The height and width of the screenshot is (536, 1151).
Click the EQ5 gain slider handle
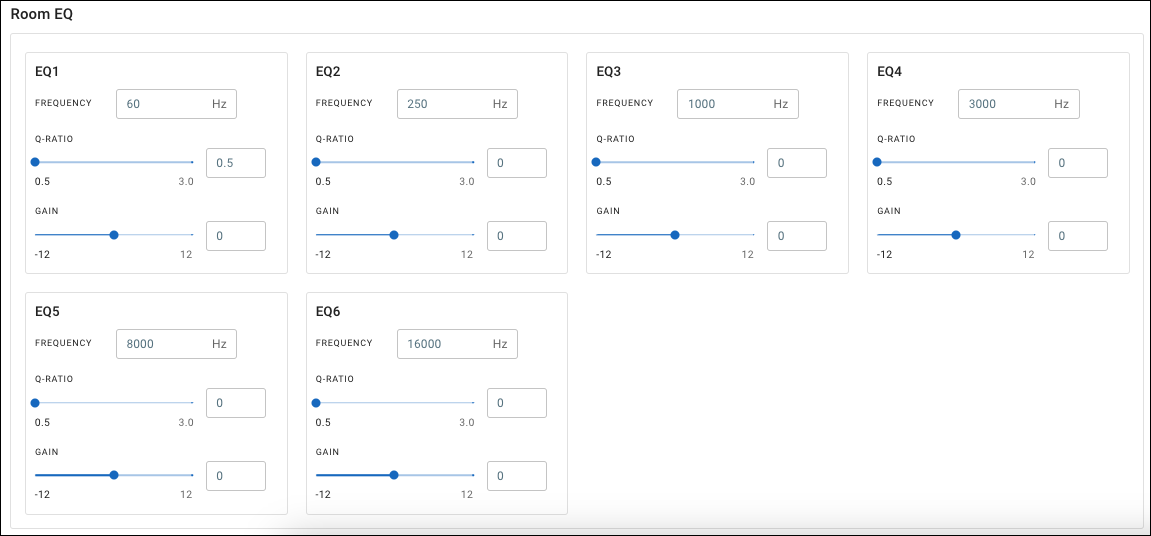[x=114, y=475]
